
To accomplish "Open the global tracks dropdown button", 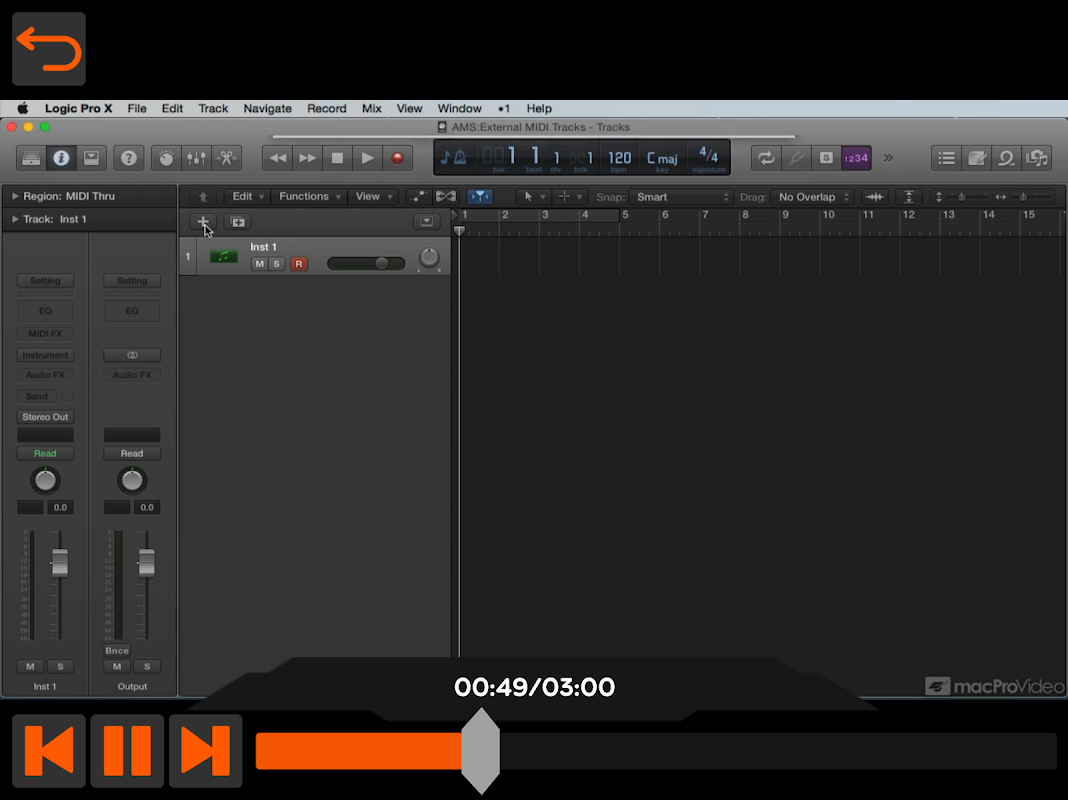I will [x=427, y=221].
